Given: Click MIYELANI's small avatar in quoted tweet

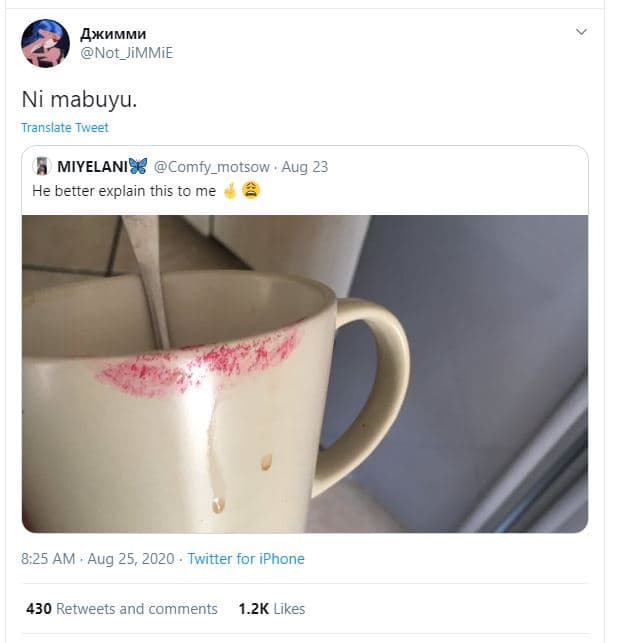Looking at the screenshot, I should 42,166.
